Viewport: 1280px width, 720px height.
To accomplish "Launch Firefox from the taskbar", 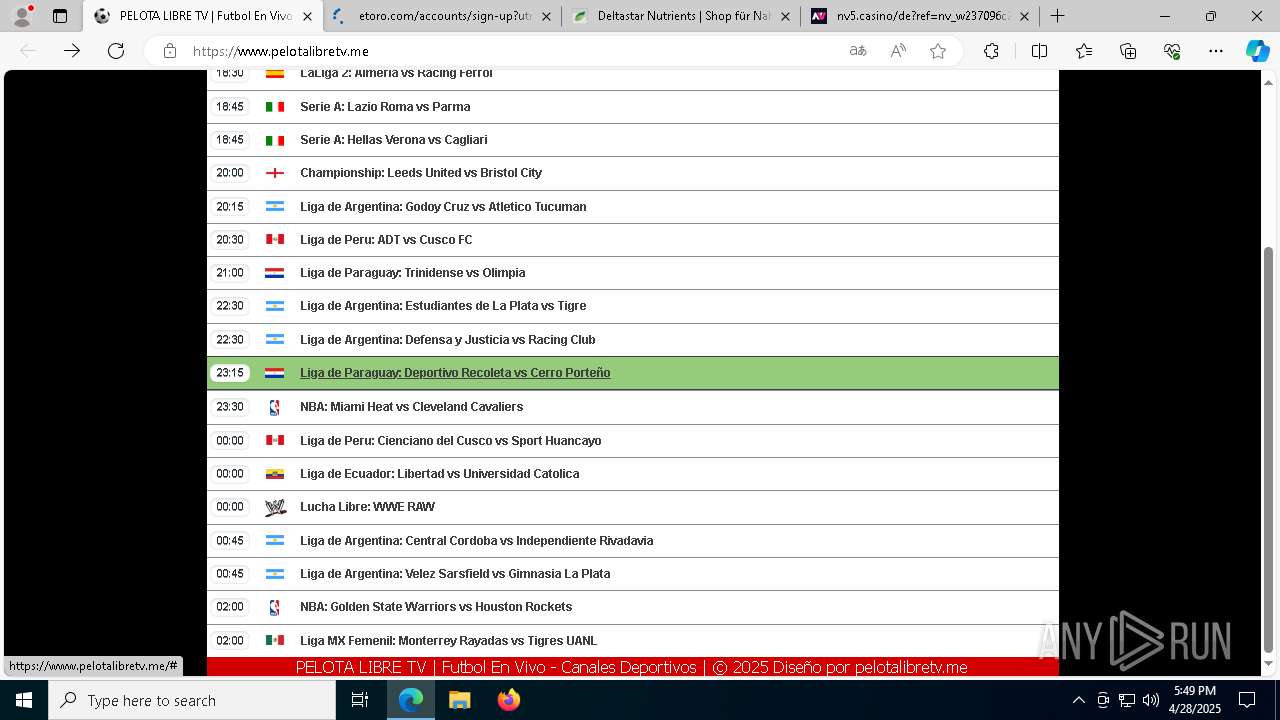I will 508,701.
